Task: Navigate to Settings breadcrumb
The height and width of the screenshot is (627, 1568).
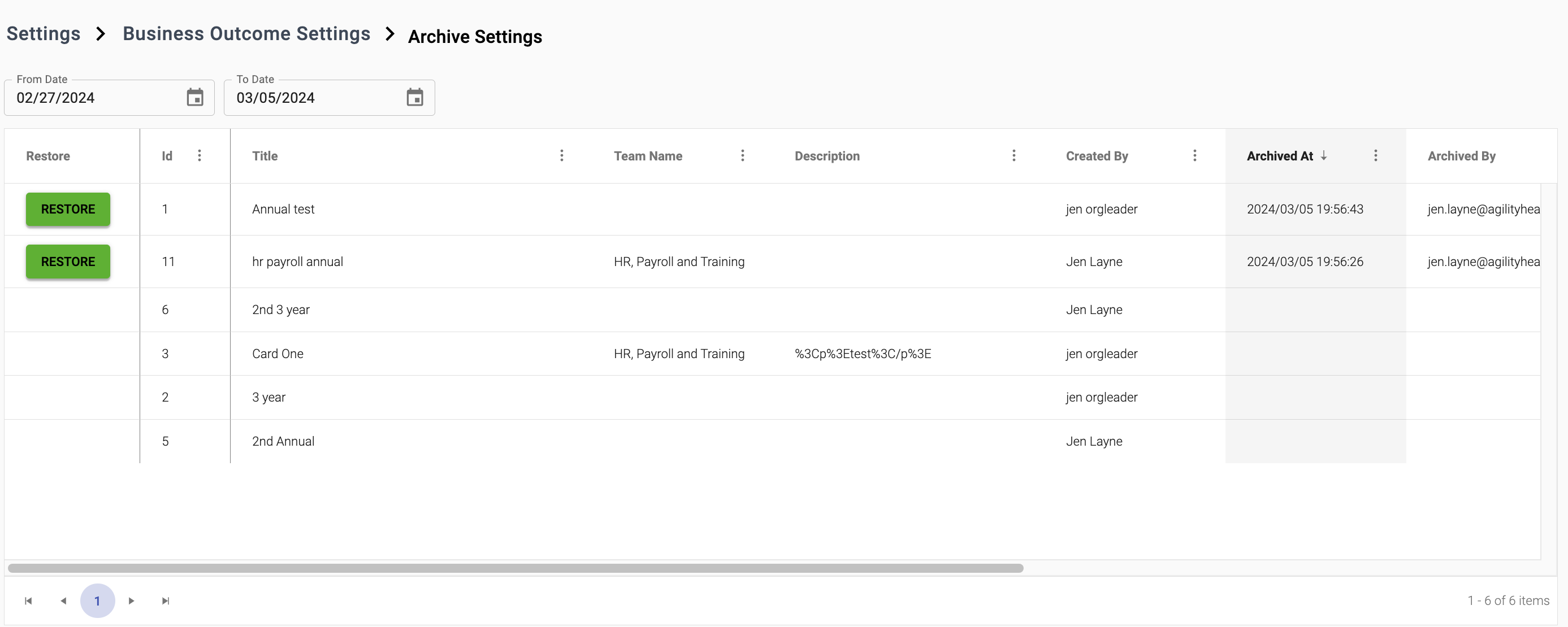Action: tap(43, 34)
